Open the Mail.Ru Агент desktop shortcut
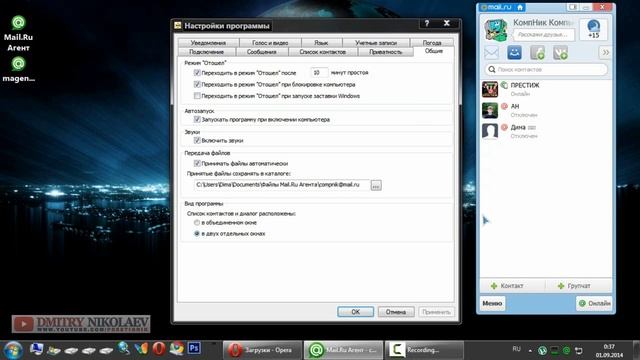Image resolution: width=640 pixels, height=360 pixels. [18, 34]
